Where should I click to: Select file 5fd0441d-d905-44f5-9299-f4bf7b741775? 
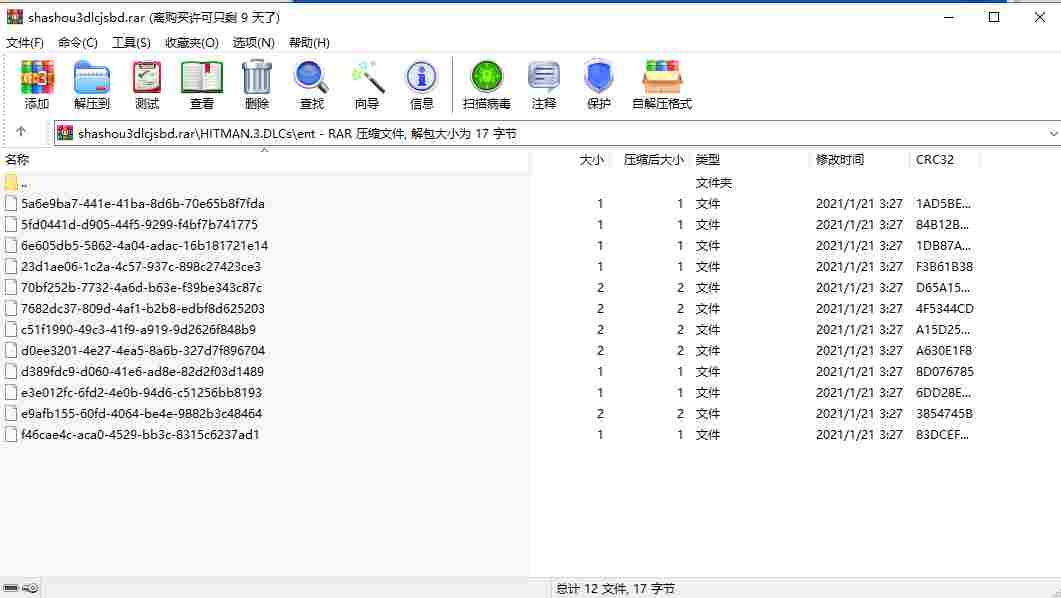139,225
